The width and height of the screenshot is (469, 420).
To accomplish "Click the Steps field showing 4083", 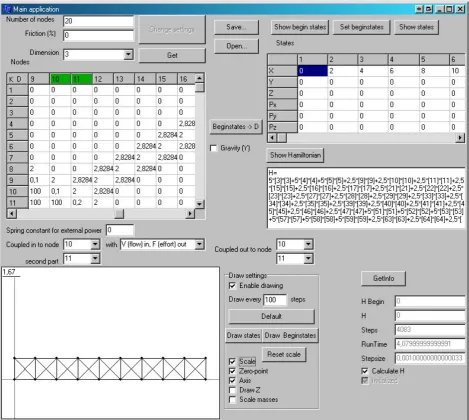I will click(x=430, y=330).
